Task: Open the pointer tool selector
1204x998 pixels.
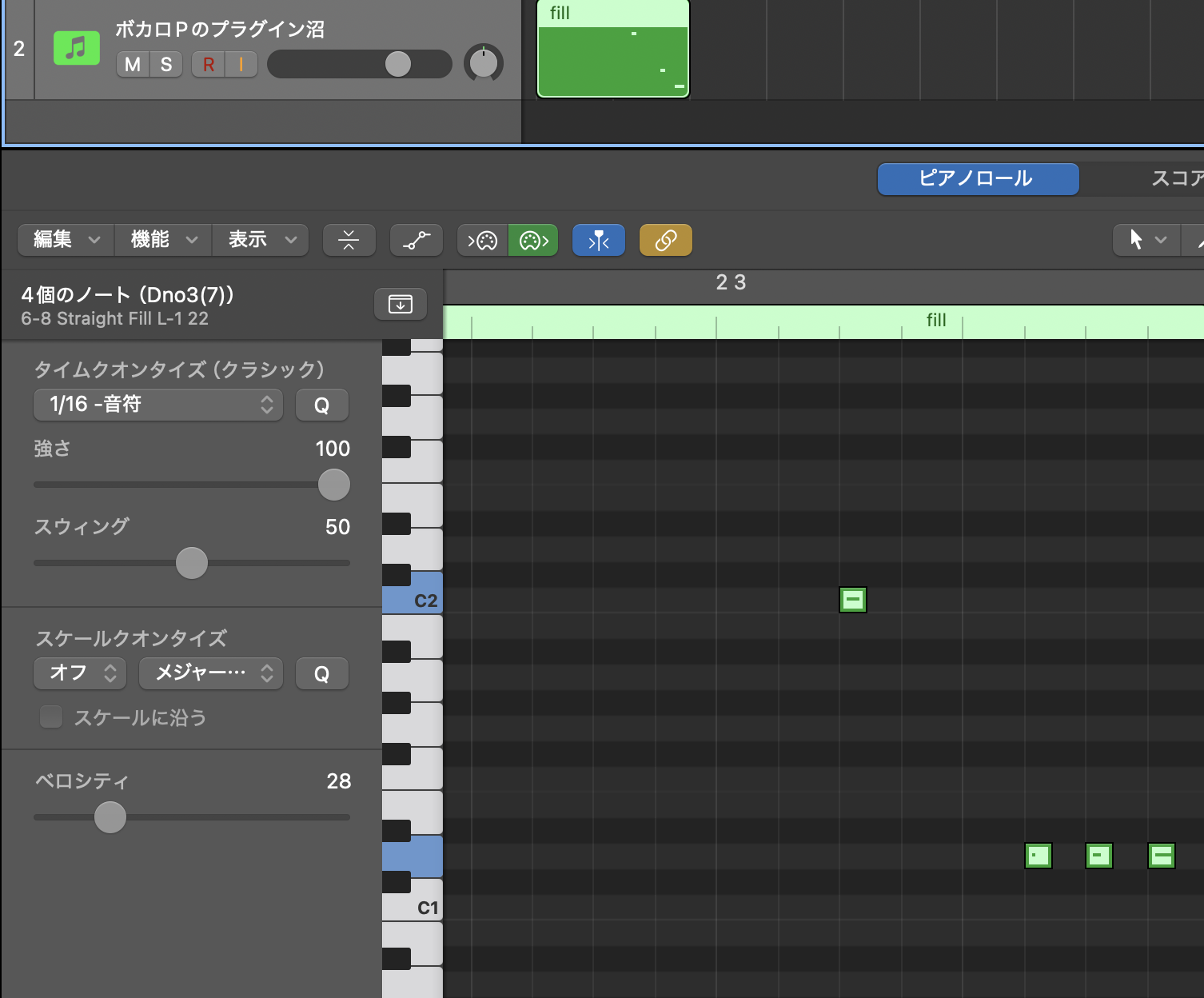Action: point(1146,240)
